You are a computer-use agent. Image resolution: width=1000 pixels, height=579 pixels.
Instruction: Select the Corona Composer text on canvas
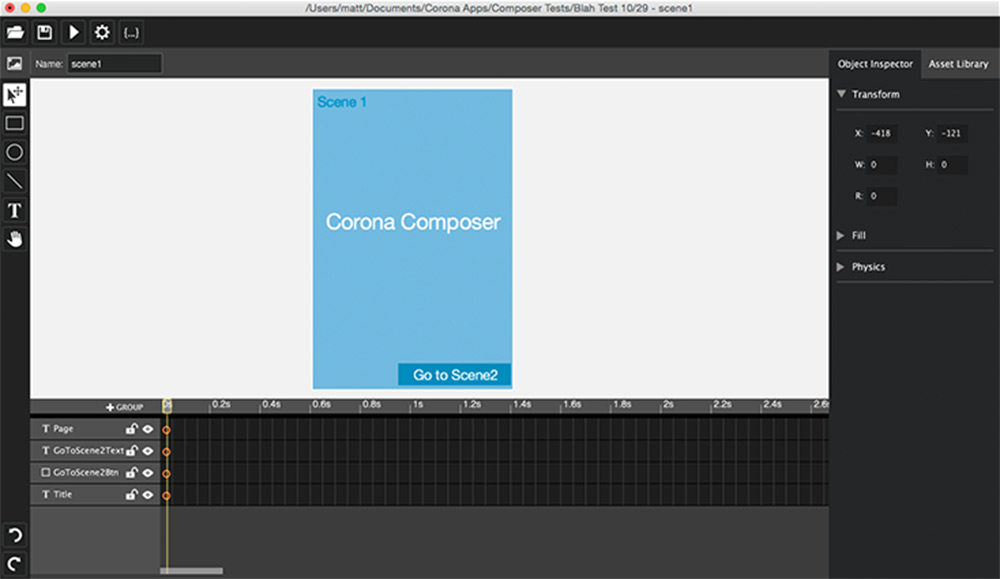(413, 222)
